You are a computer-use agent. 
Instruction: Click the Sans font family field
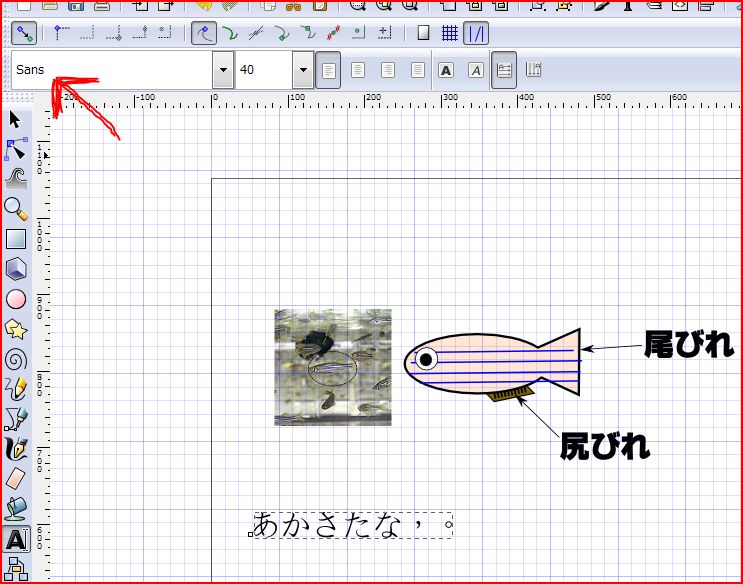[112, 70]
